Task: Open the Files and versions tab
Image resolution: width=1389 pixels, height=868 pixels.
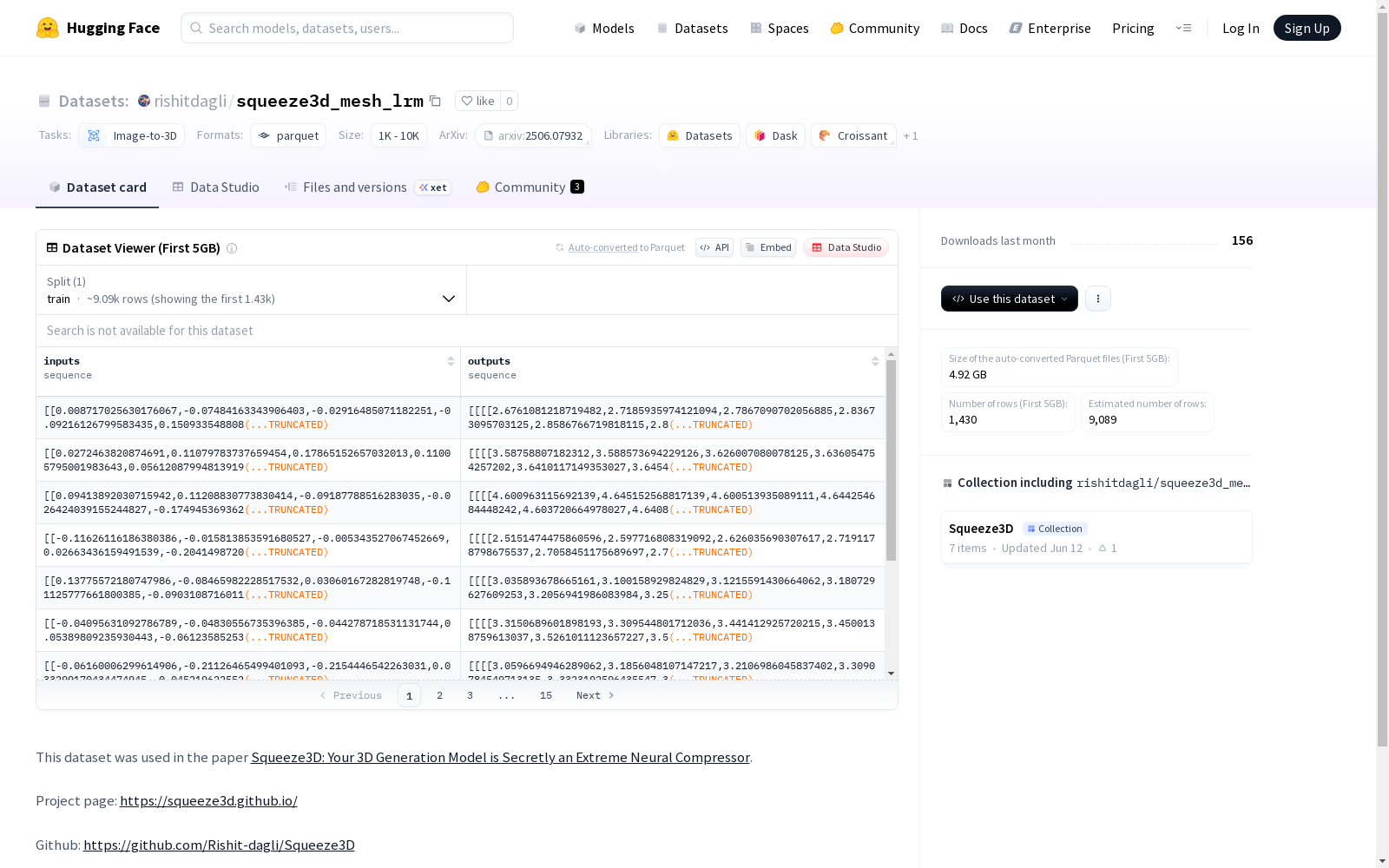Action: pos(367,187)
